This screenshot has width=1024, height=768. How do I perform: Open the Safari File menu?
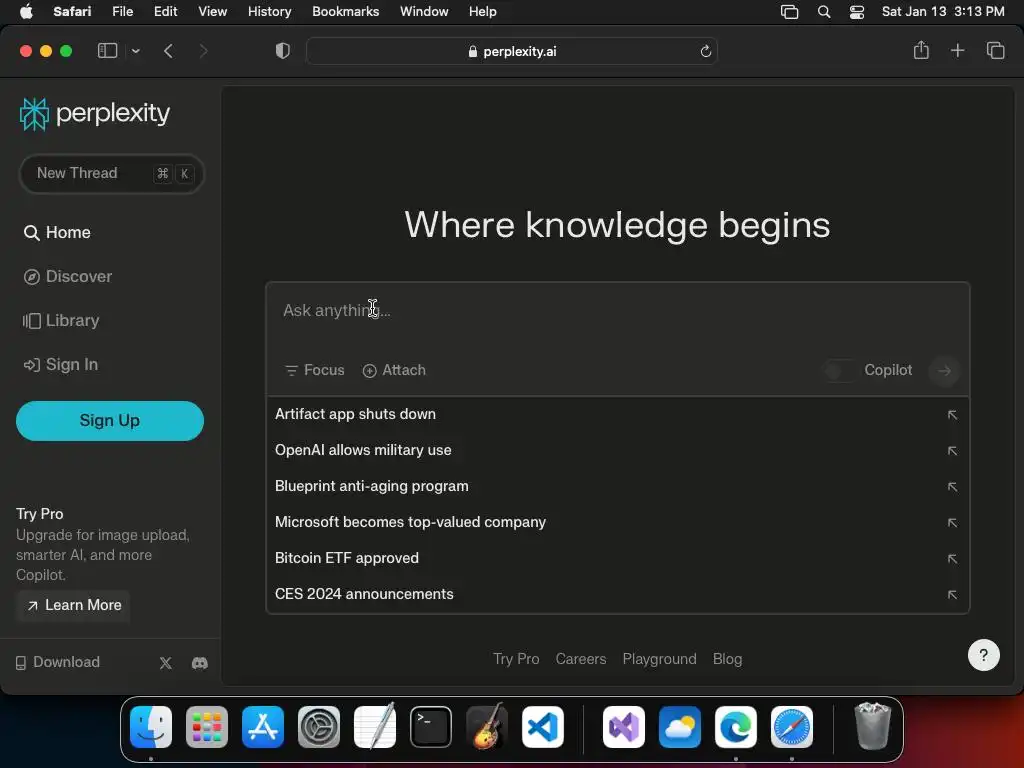coord(123,12)
